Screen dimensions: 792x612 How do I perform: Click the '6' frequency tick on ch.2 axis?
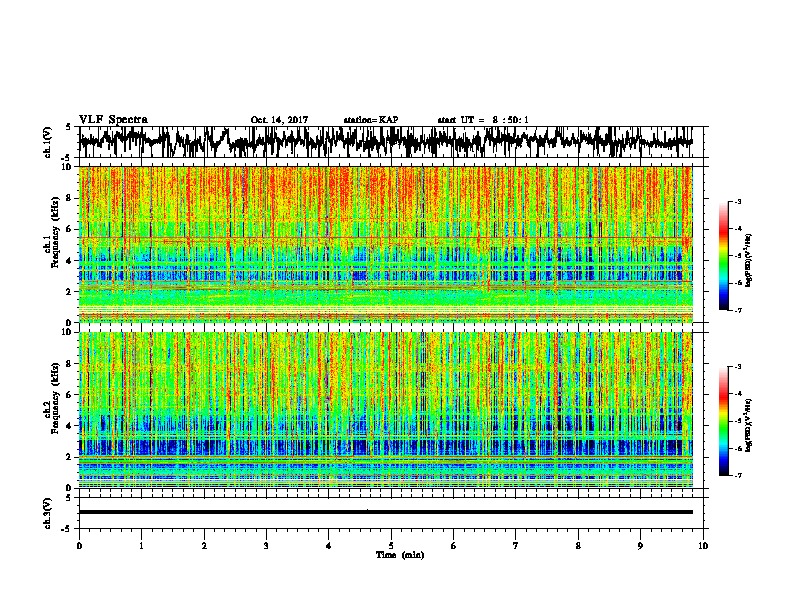[x=70, y=394]
